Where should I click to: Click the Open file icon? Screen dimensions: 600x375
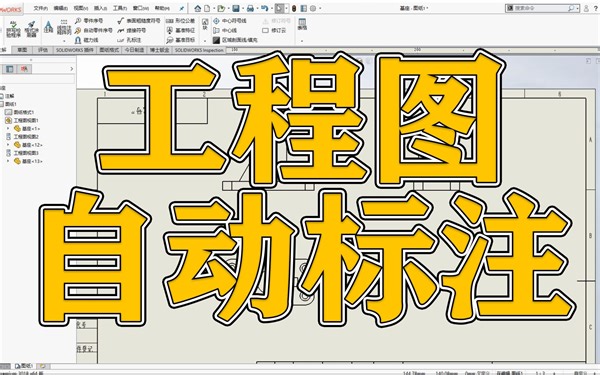pyautogui.click(x=221, y=8)
